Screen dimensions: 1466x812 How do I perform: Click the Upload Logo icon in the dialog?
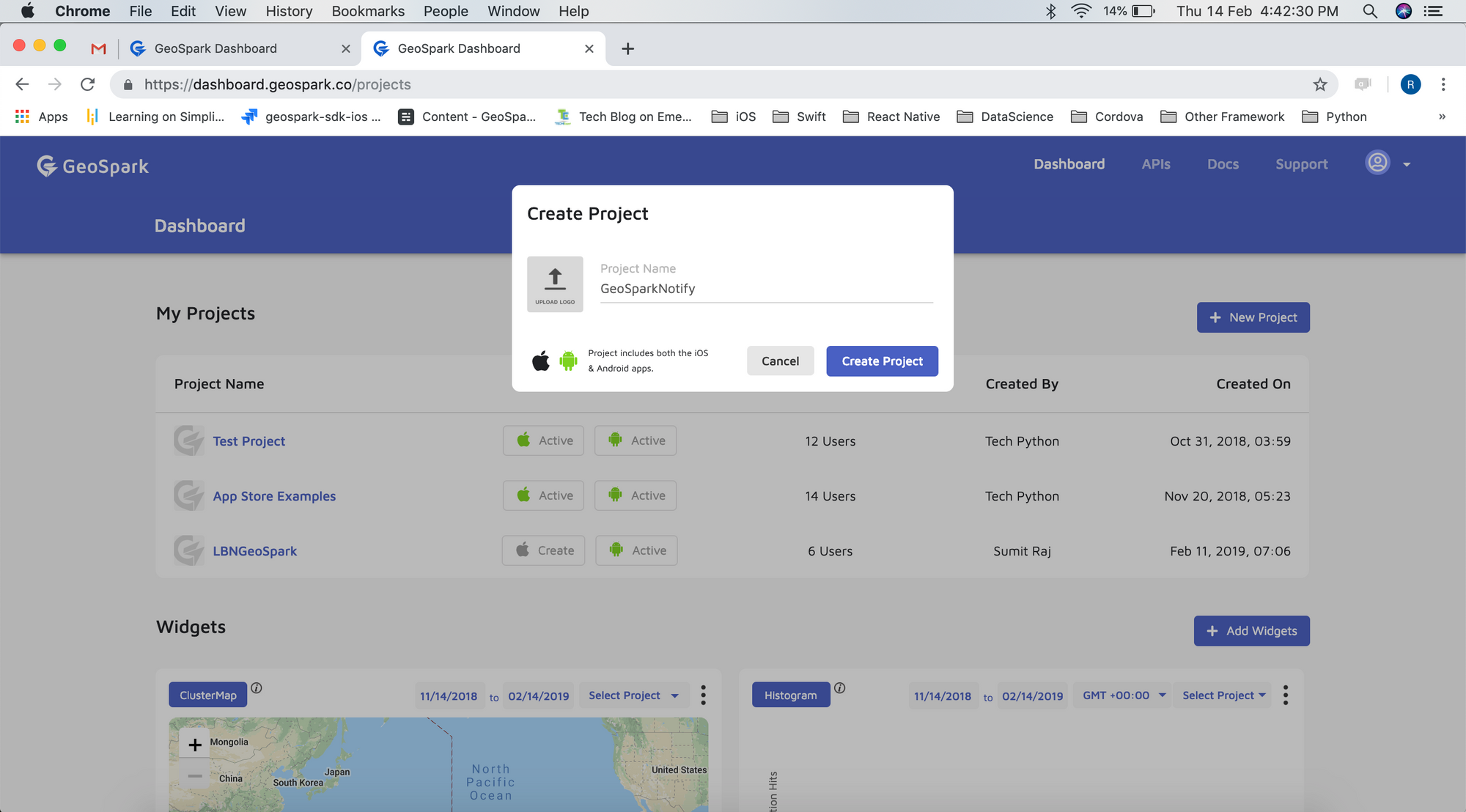coord(555,284)
